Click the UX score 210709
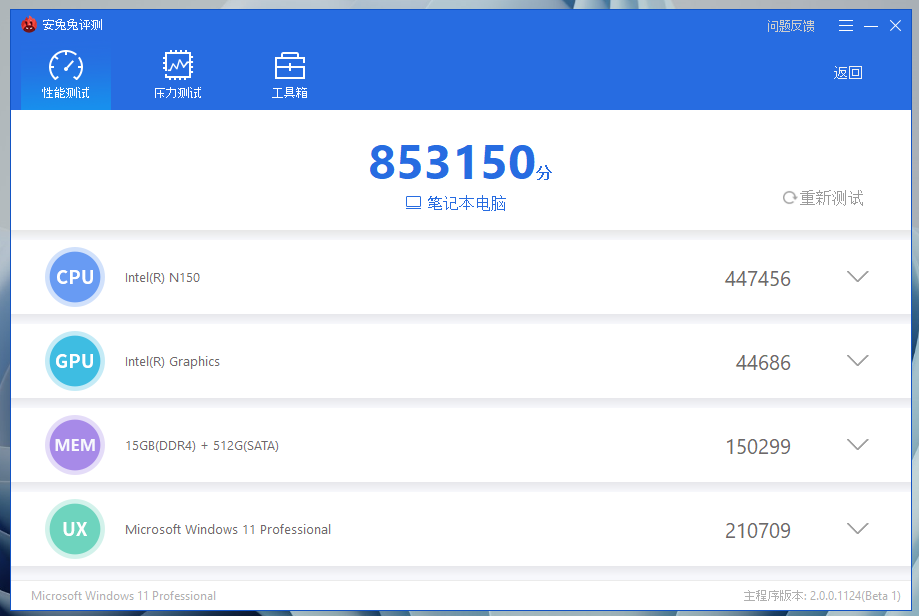 pos(758,530)
